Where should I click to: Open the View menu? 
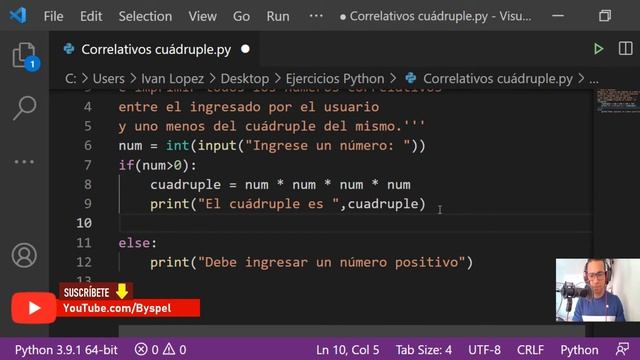coord(202,16)
